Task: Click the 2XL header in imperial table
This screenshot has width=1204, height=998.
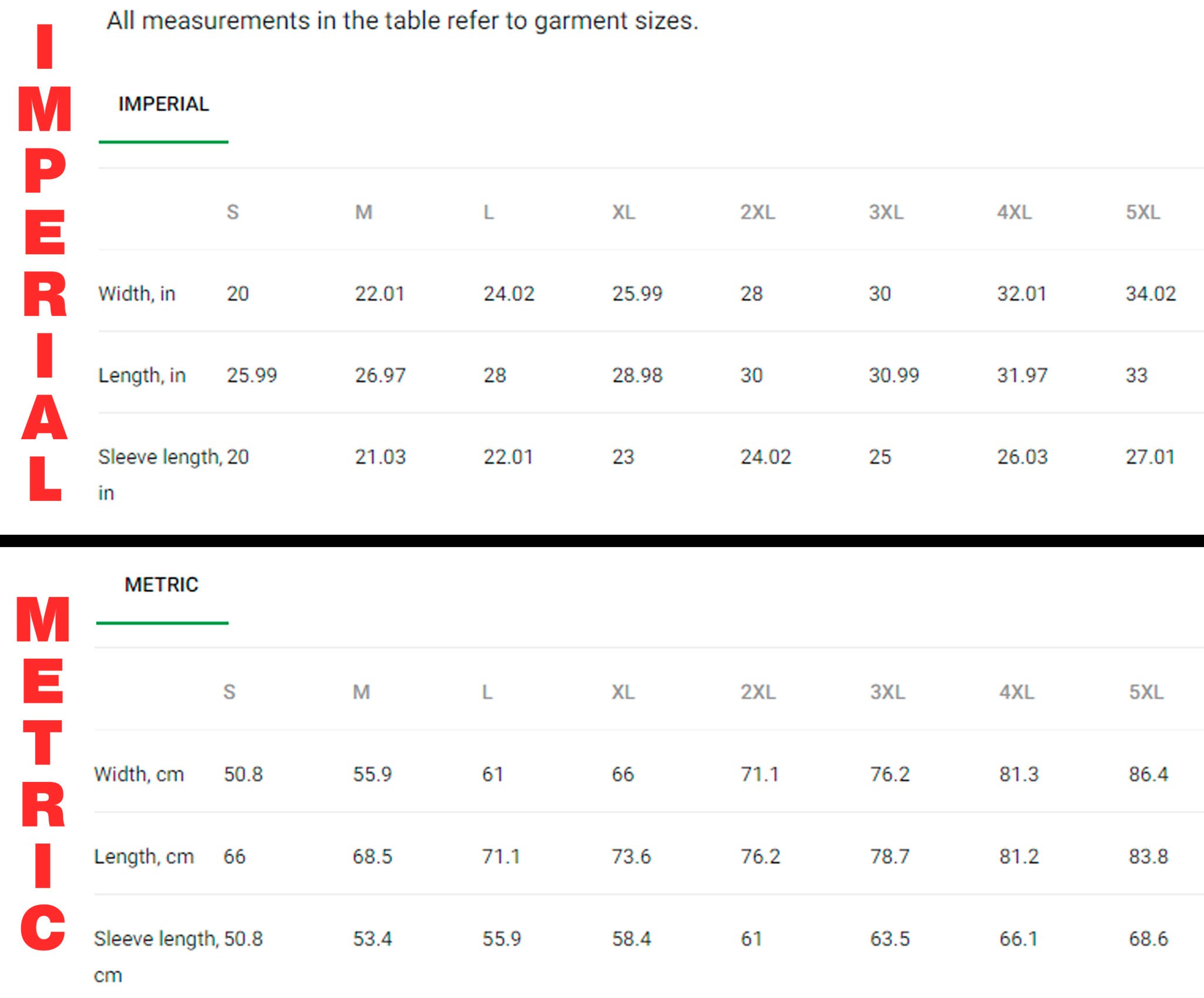Action: tap(758, 212)
